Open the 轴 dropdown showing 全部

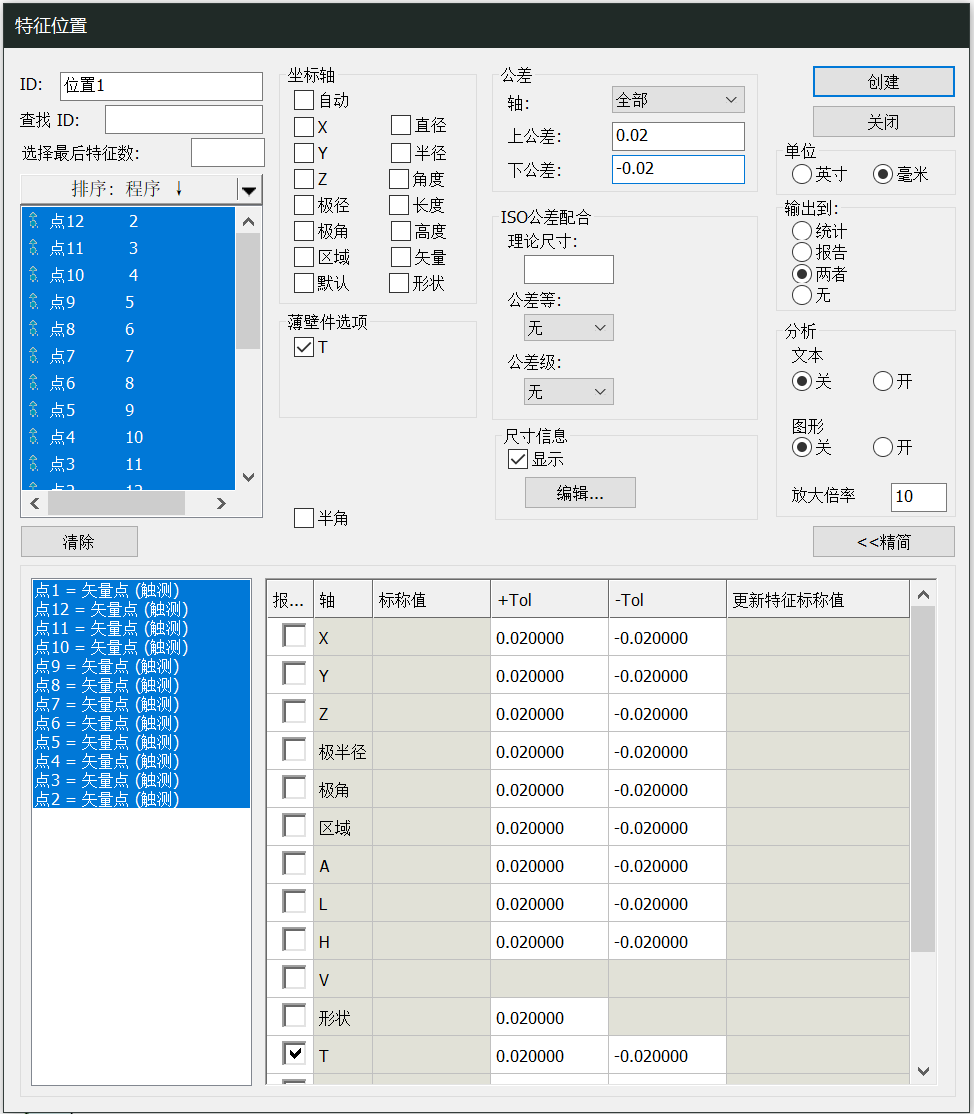(x=678, y=99)
